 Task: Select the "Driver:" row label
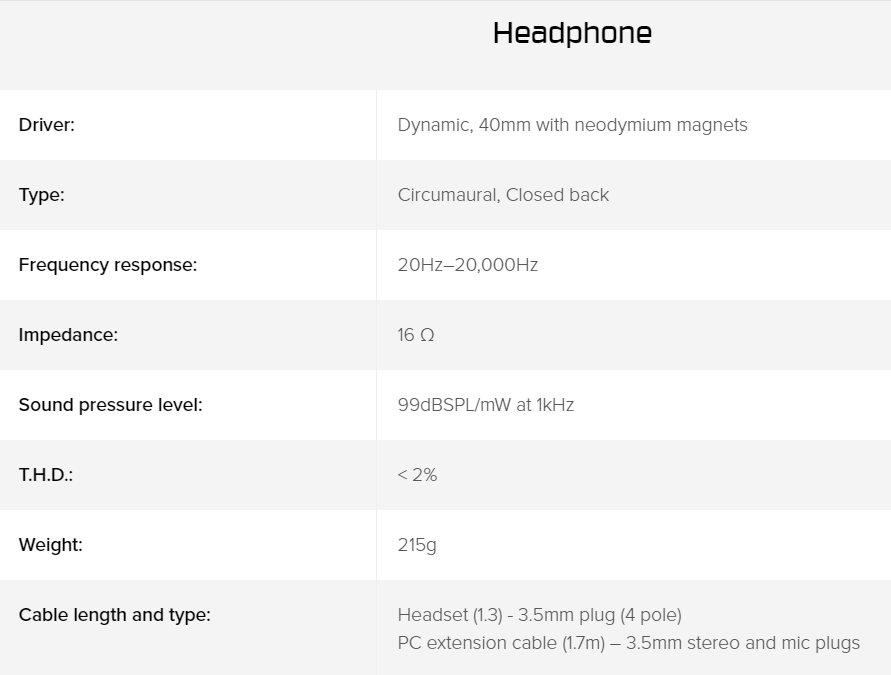click(47, 125)
